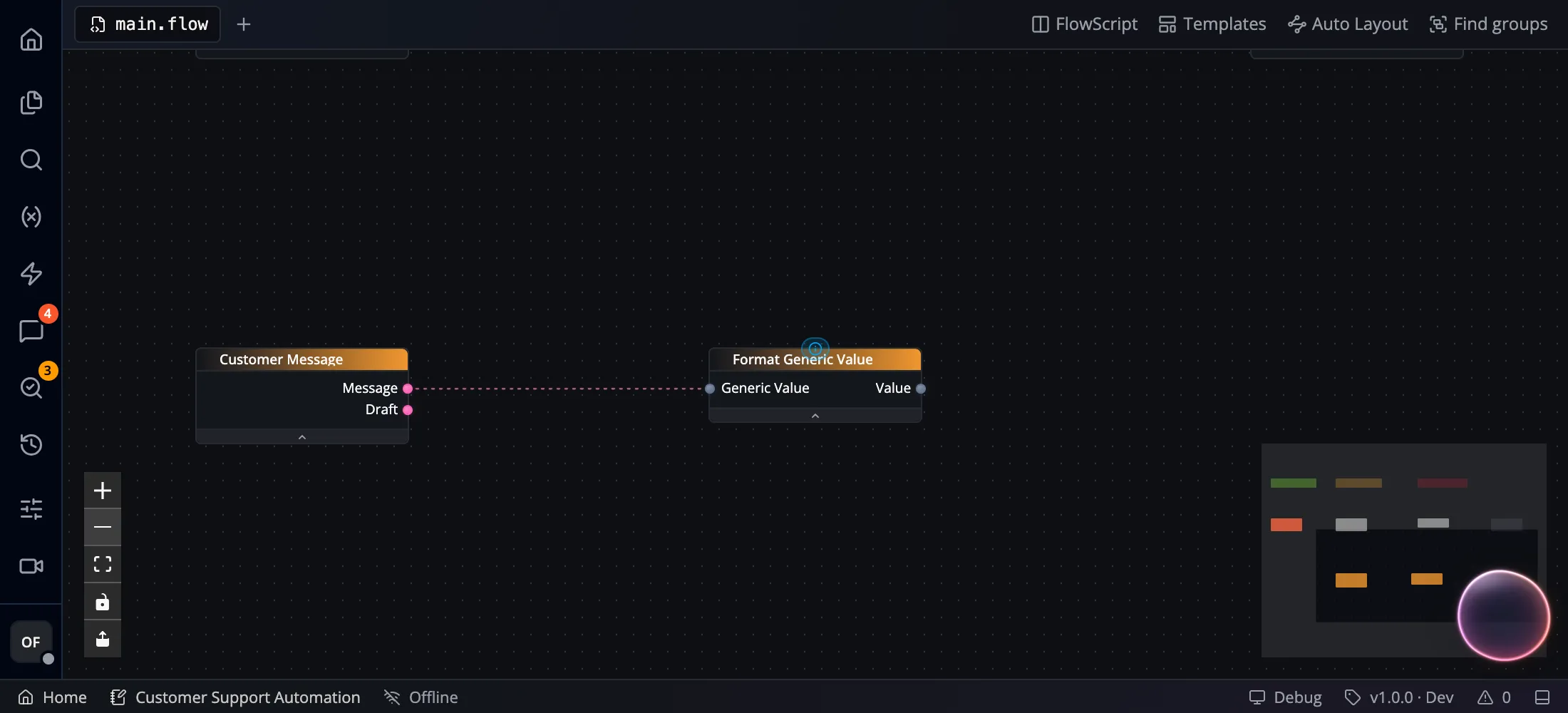Click Find groups
Image resolution: width=1568 pixels, height=713 pixels.
point(1488,24)
